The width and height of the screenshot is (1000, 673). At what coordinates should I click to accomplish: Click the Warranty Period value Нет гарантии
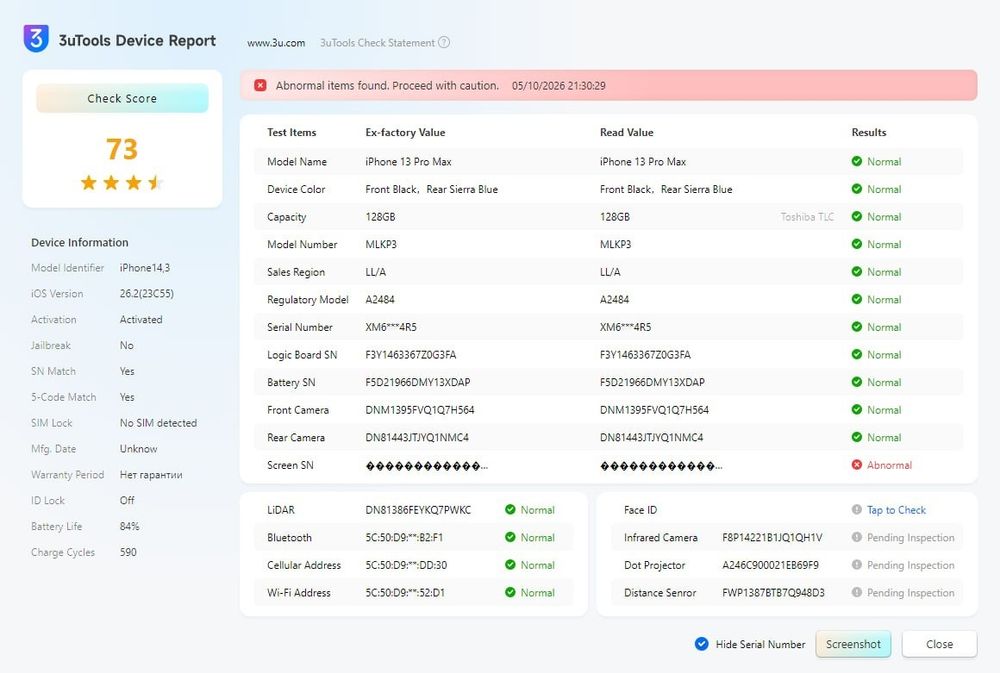coord(151,475)
